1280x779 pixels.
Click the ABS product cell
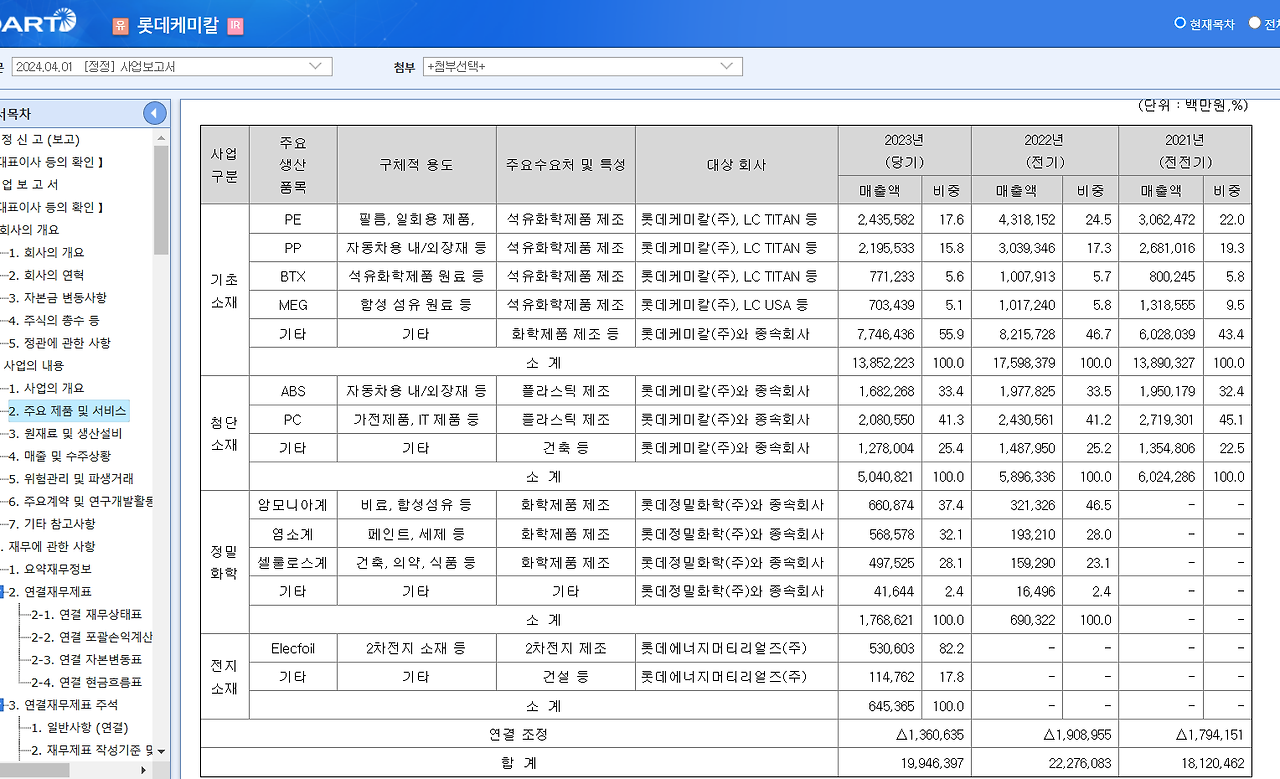pyautogui.click(x=293, y=391)
